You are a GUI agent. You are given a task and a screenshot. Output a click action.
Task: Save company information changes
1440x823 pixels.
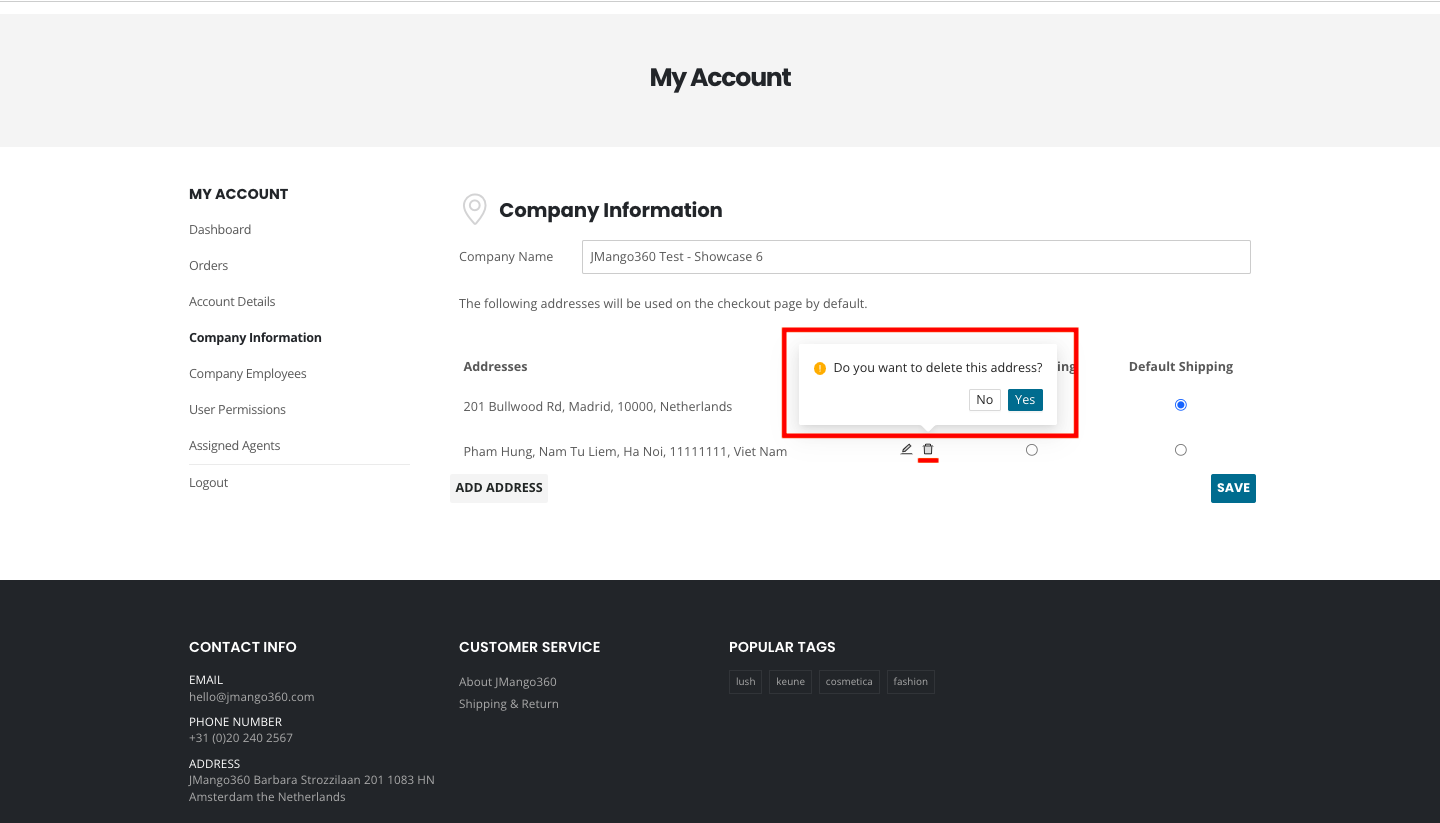point(1233,488)
